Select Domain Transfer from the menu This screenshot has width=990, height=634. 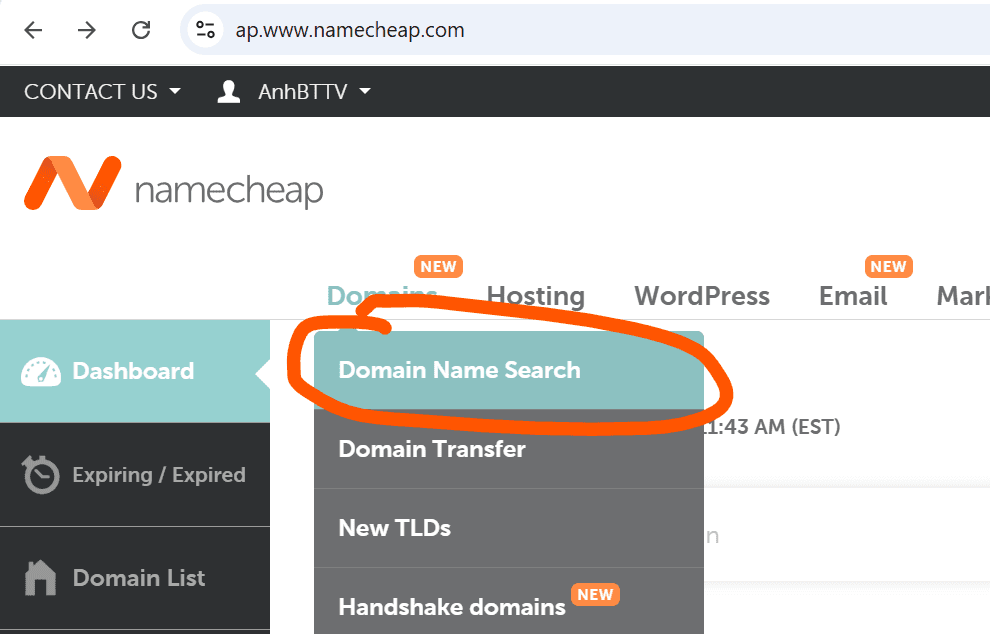(432, 449)
